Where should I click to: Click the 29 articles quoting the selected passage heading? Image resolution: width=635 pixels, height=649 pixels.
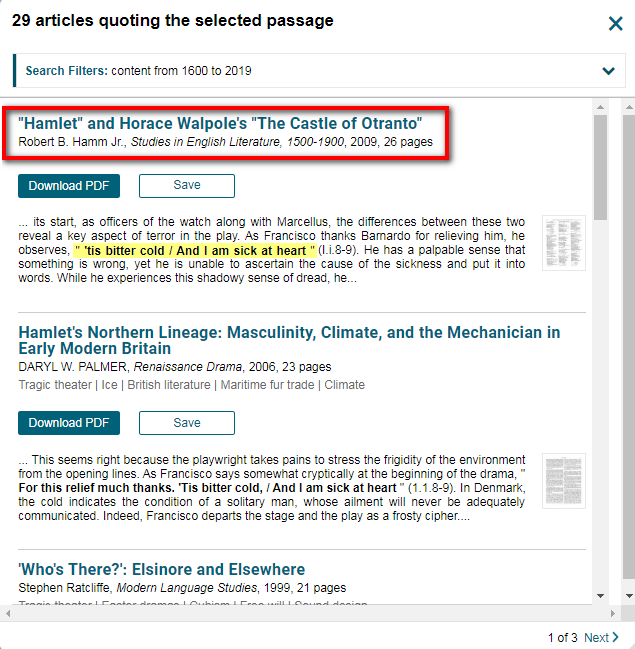coord(173,20)
